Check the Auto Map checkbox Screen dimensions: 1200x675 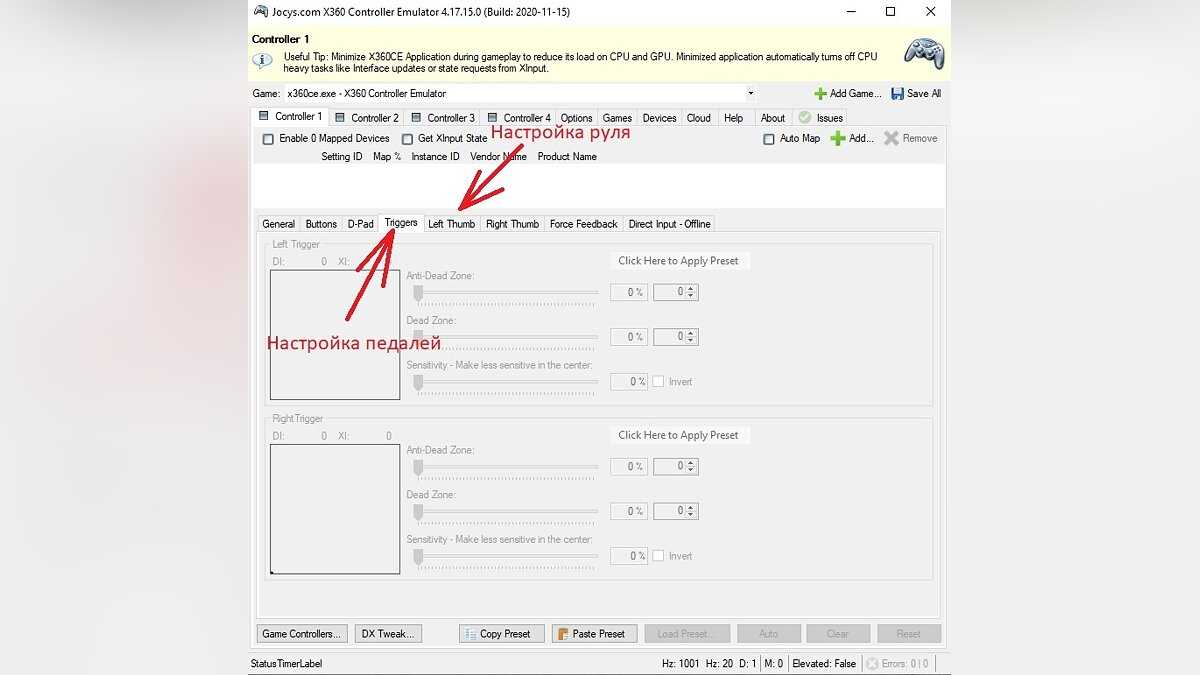point(769,139)
